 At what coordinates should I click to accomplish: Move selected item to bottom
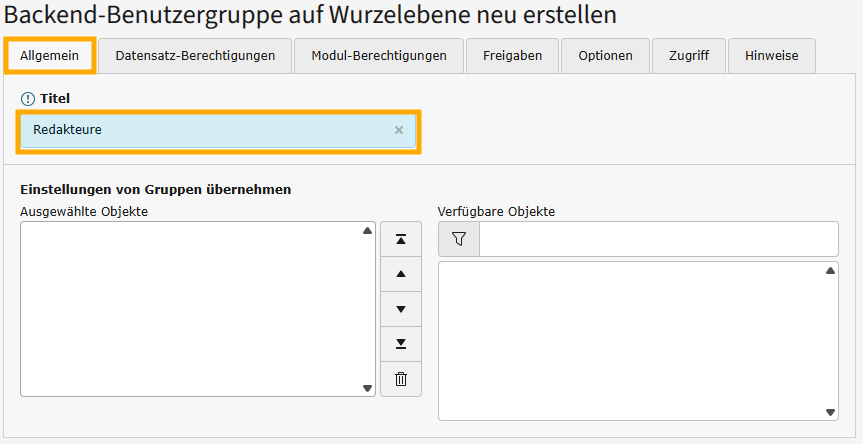[401, 344]
